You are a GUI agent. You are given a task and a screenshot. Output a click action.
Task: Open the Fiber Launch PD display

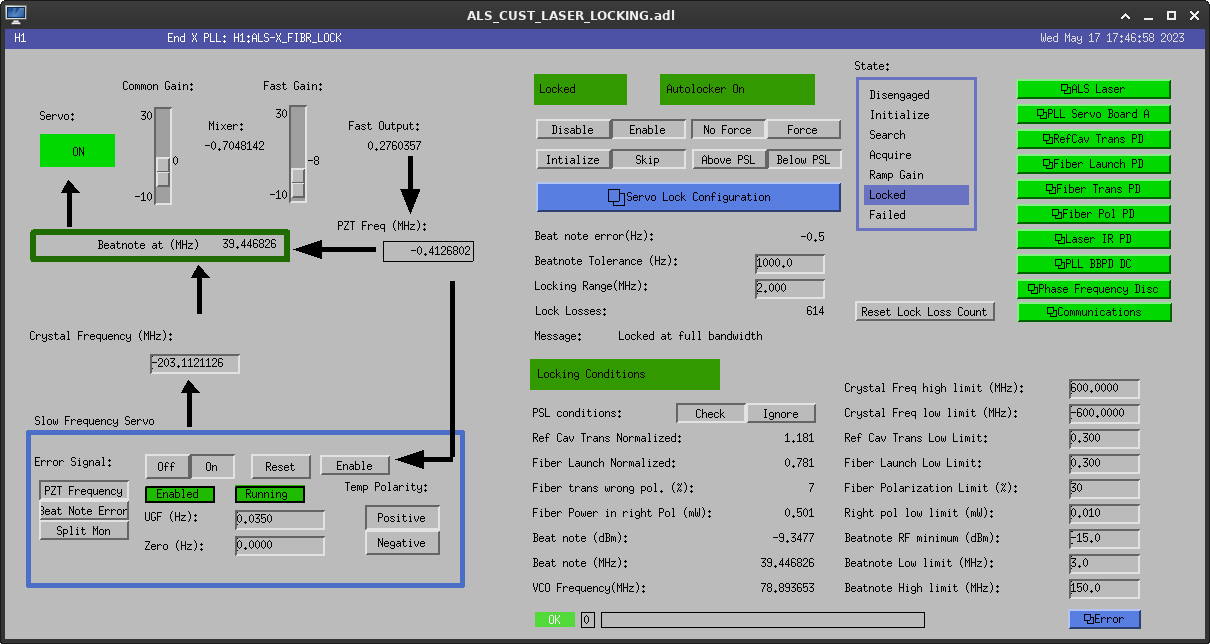(x=1094, y=164)
